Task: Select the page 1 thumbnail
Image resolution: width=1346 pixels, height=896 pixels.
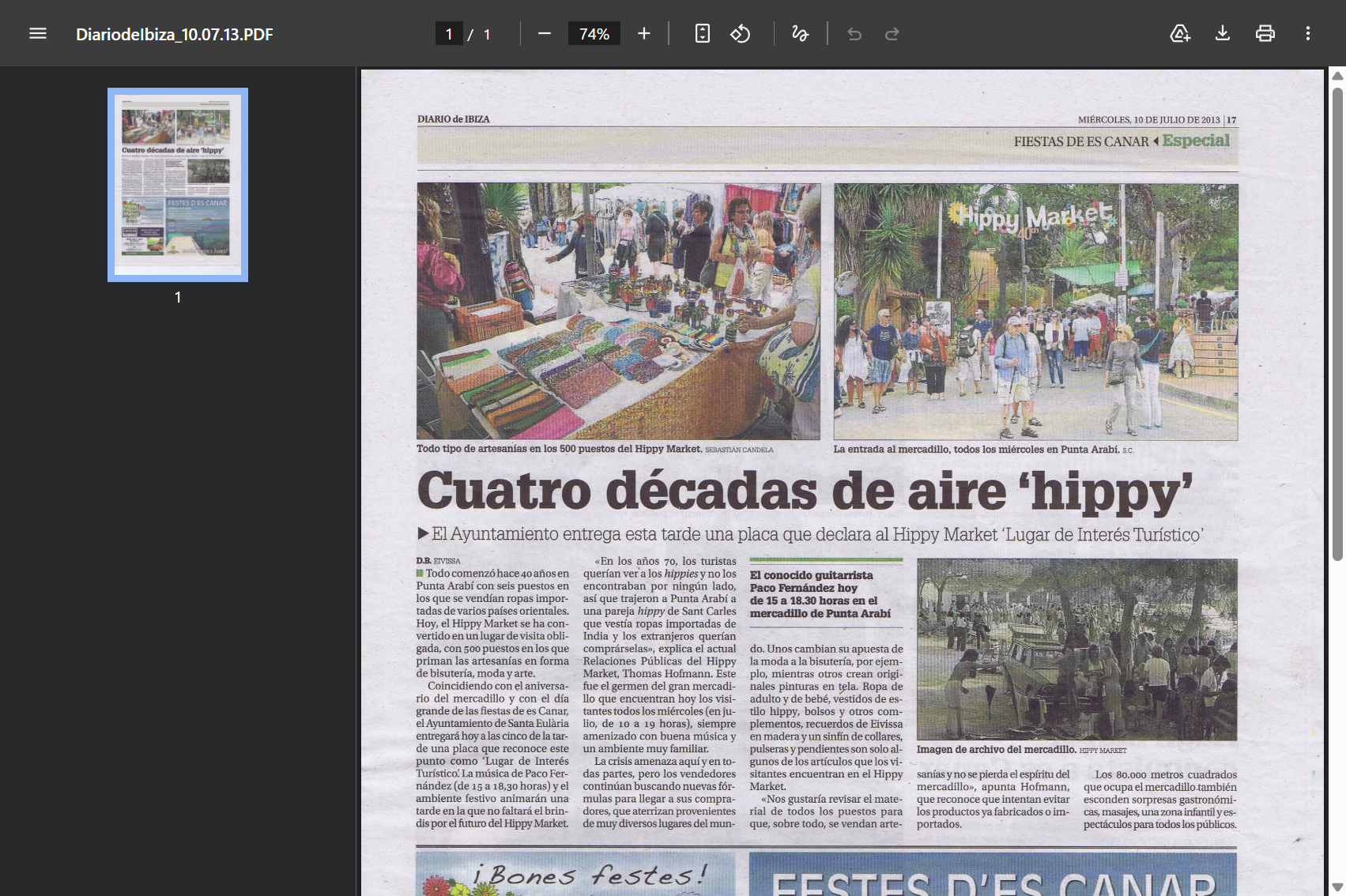Action: (178, 185)
